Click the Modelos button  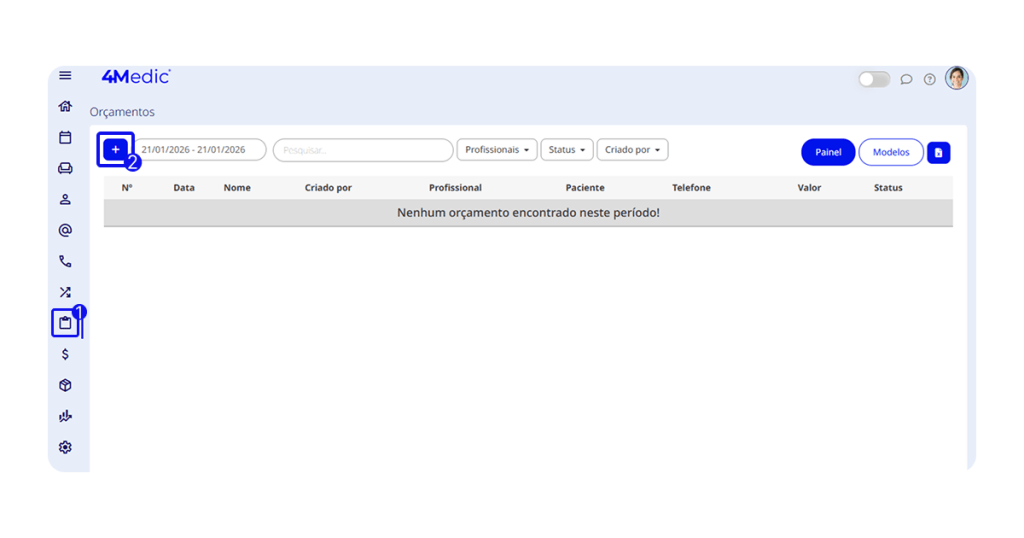tap(891, 152)
